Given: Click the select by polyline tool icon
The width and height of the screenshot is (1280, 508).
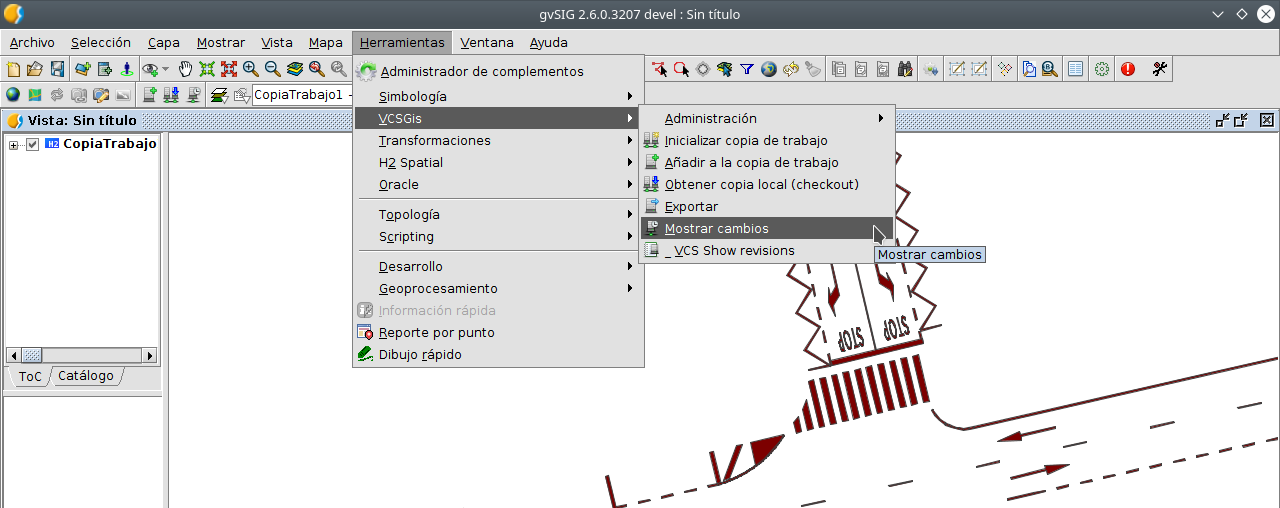Looking at the screenshot, I should coord(659,69).
